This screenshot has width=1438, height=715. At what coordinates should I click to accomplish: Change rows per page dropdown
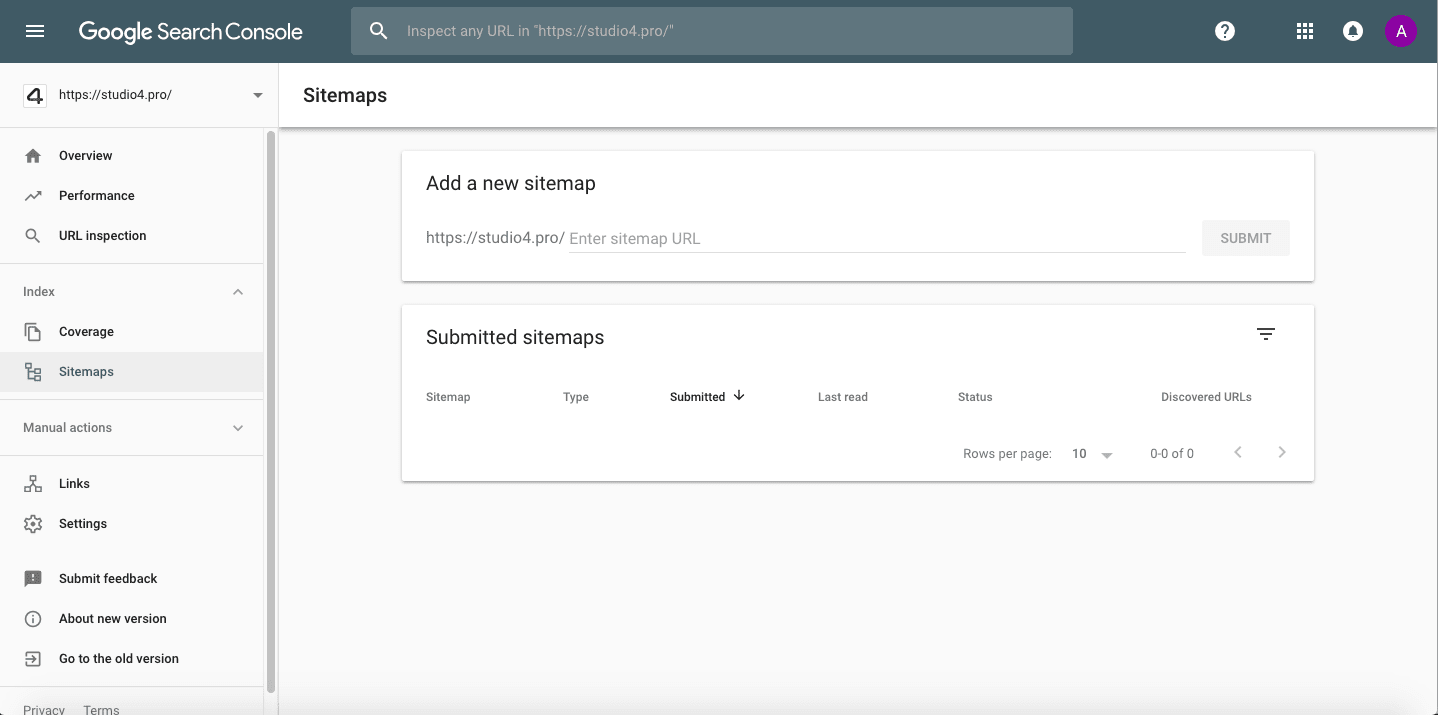tap(1092, 454)
